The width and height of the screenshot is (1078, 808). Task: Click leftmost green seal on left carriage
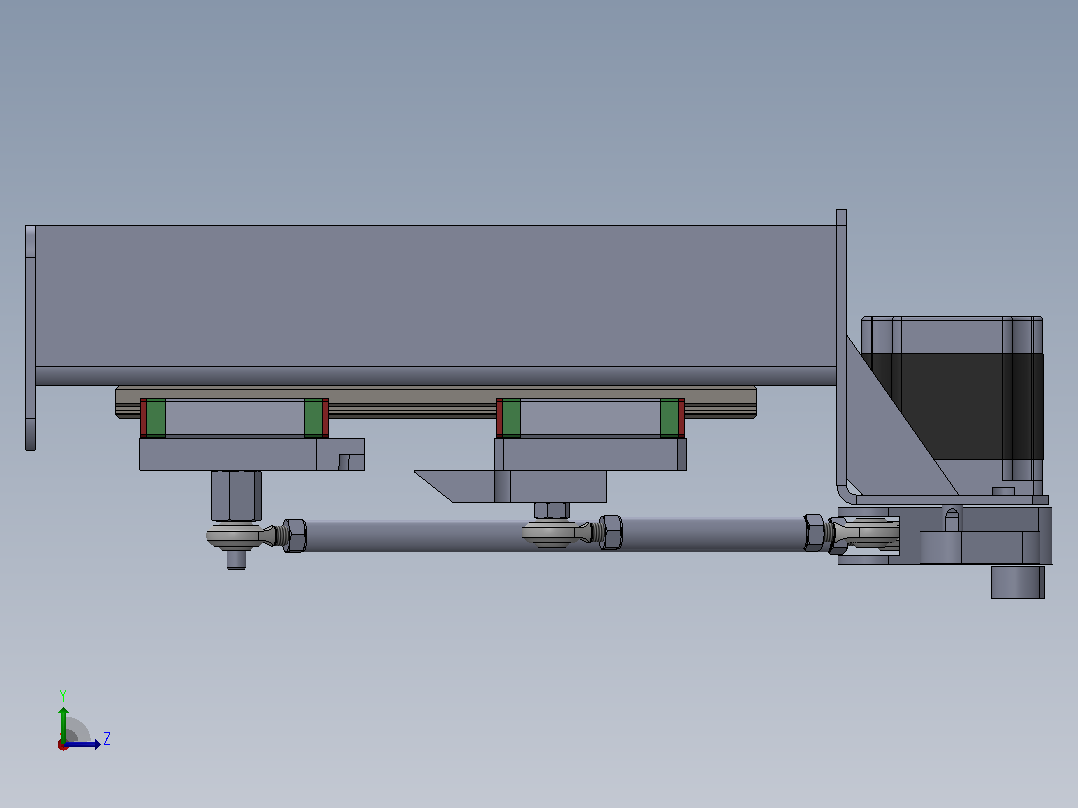156,417
